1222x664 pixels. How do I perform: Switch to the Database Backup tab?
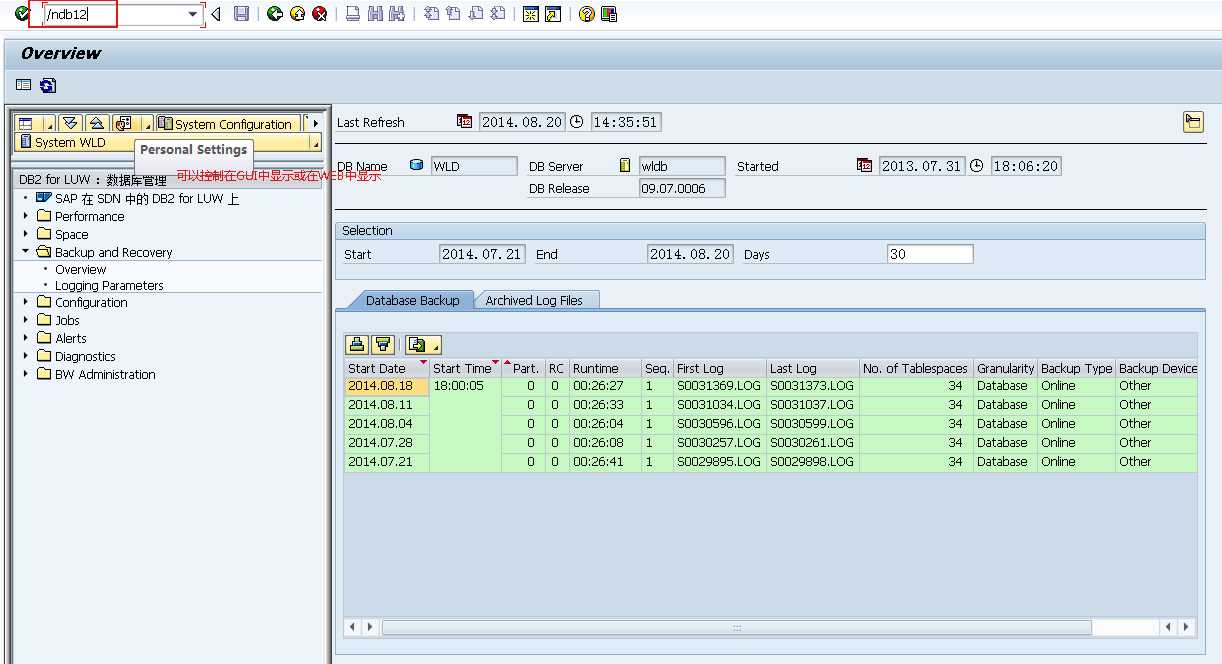(412, 300)
